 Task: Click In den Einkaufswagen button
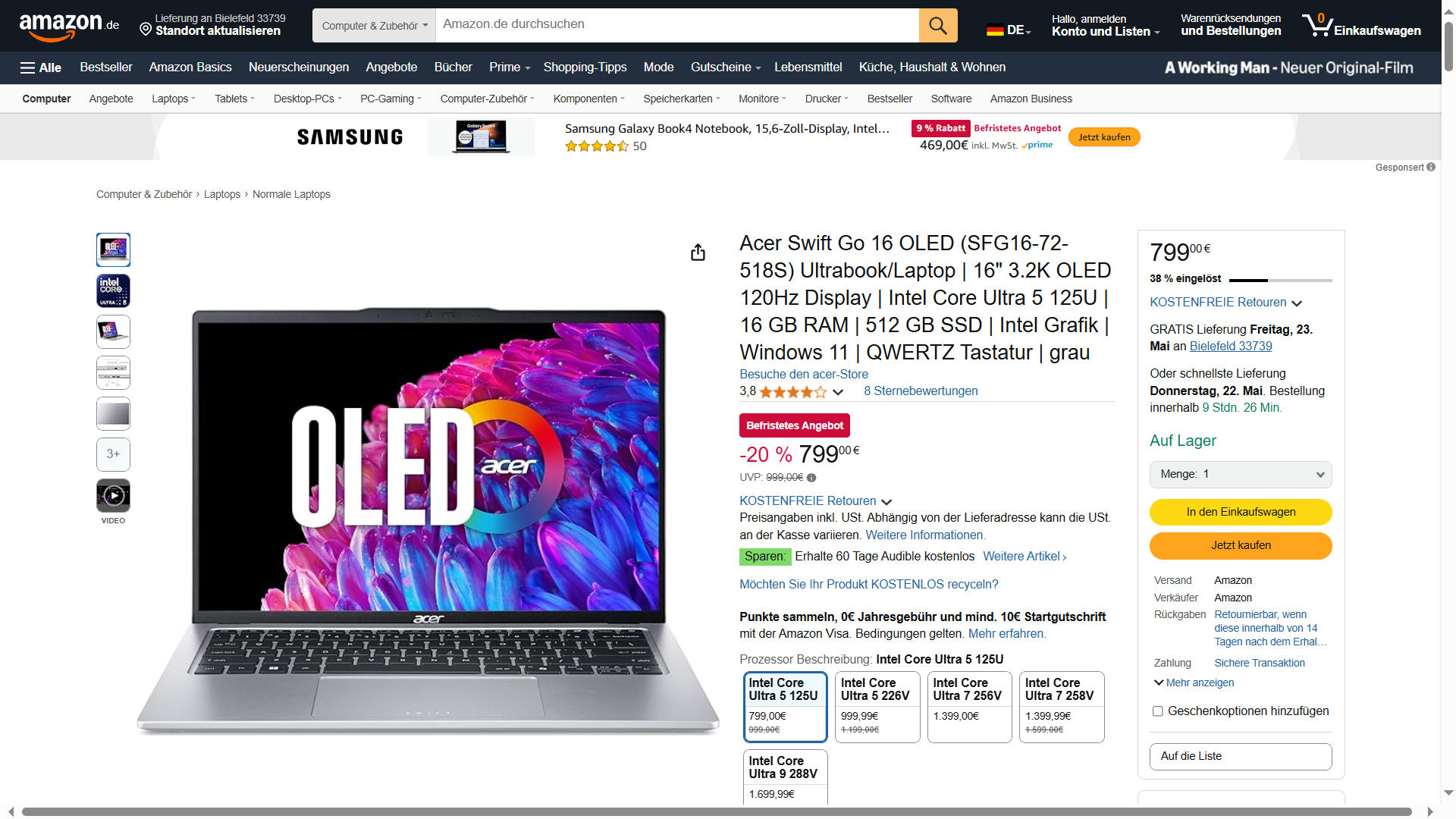(x=1241, y=512)
